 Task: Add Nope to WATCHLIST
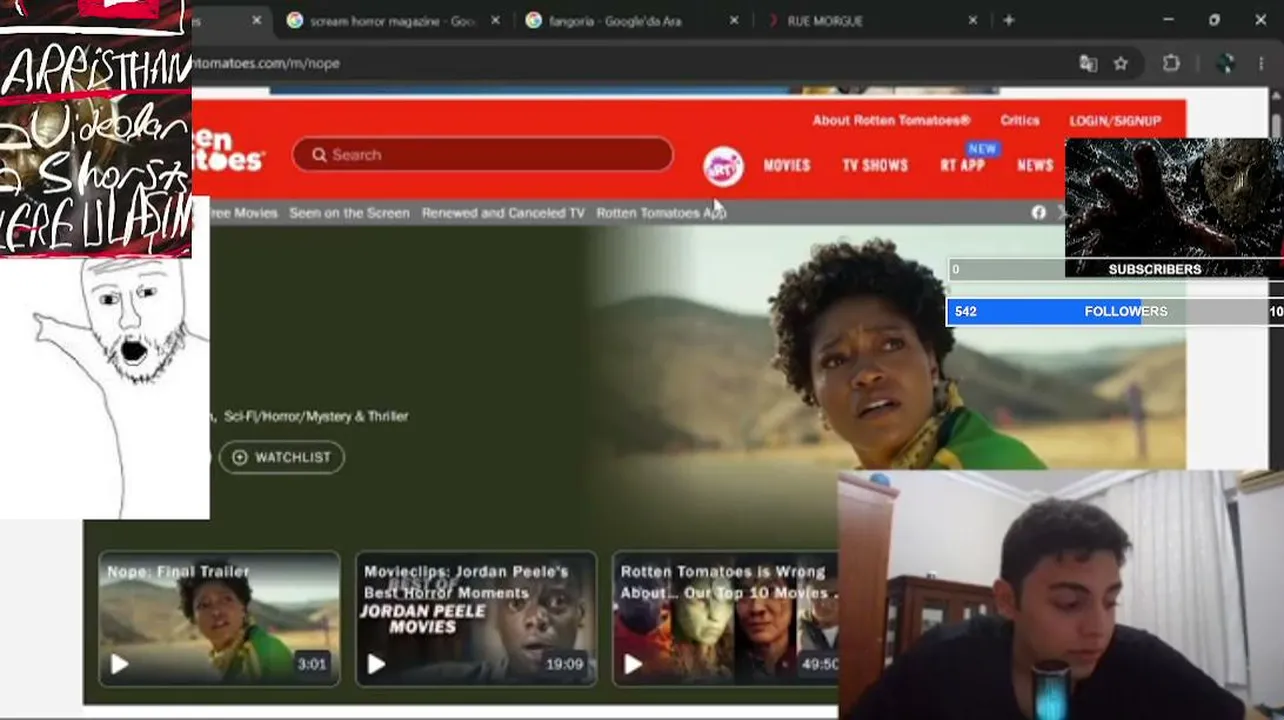coord(281,457)
